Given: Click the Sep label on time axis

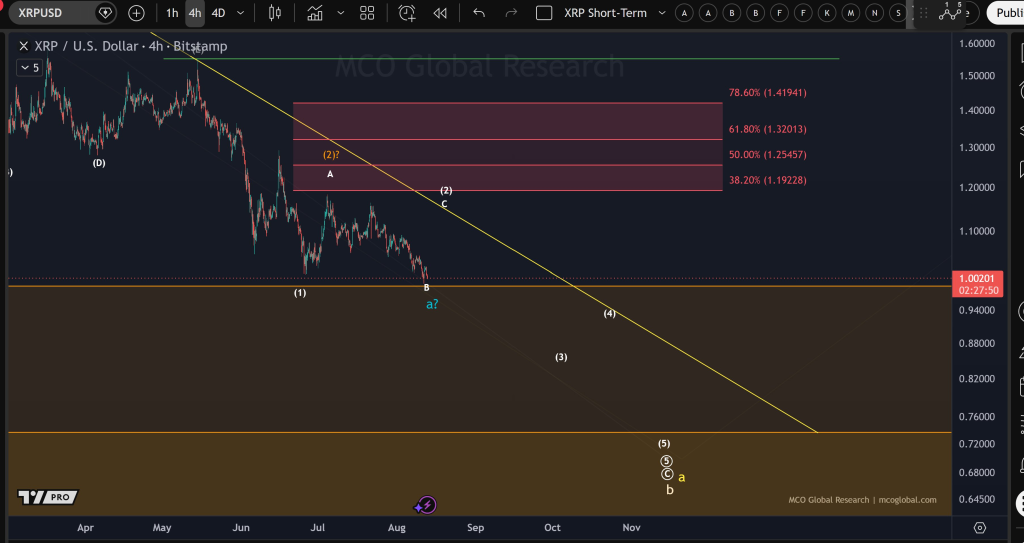Looking at the screenshot, I should point(475,528).
